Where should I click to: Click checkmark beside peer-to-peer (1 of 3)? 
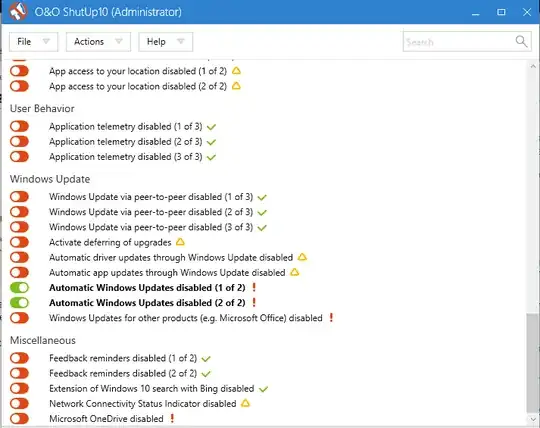262,198
